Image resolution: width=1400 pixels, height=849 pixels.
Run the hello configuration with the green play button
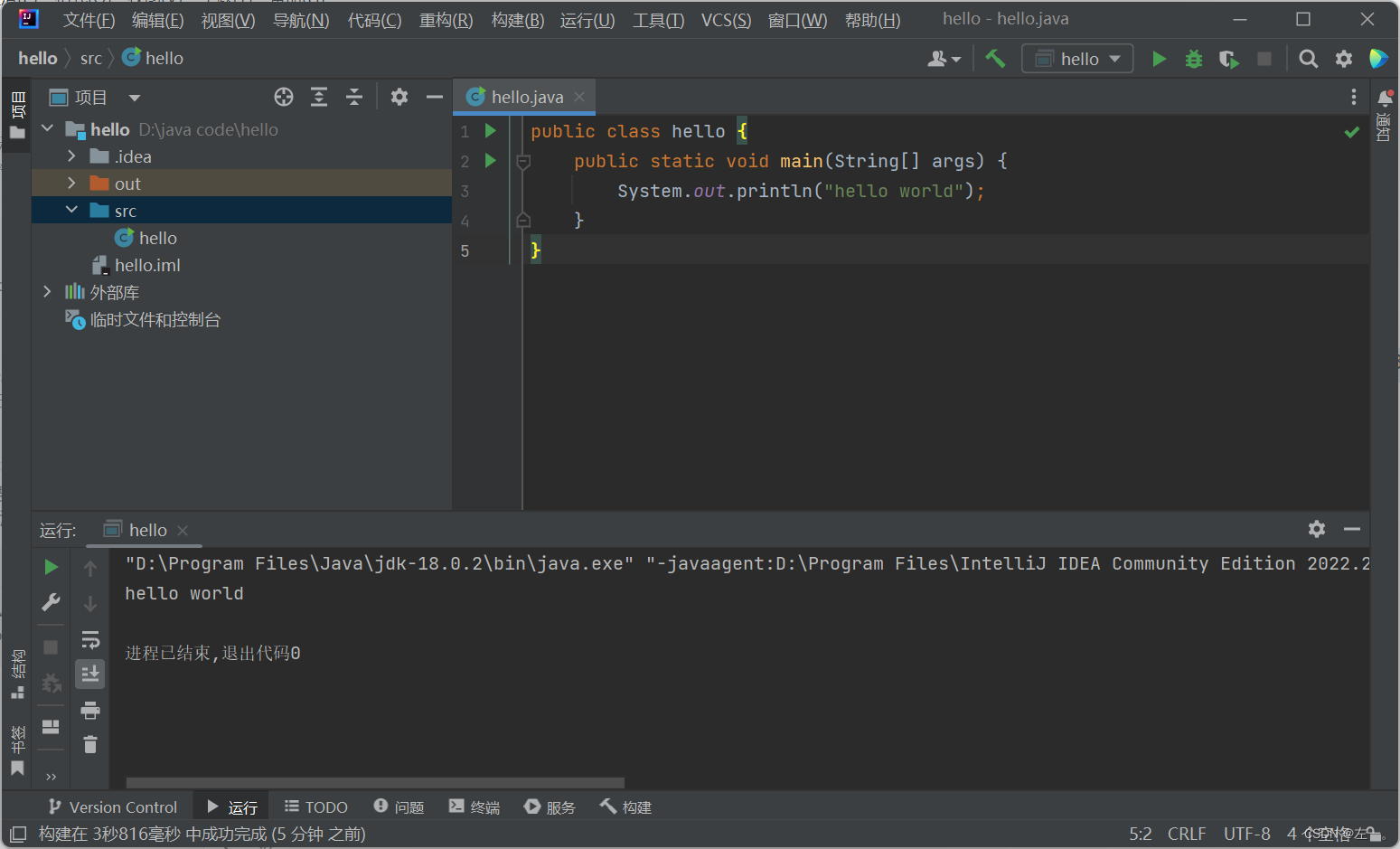[x=1160, y=58]
